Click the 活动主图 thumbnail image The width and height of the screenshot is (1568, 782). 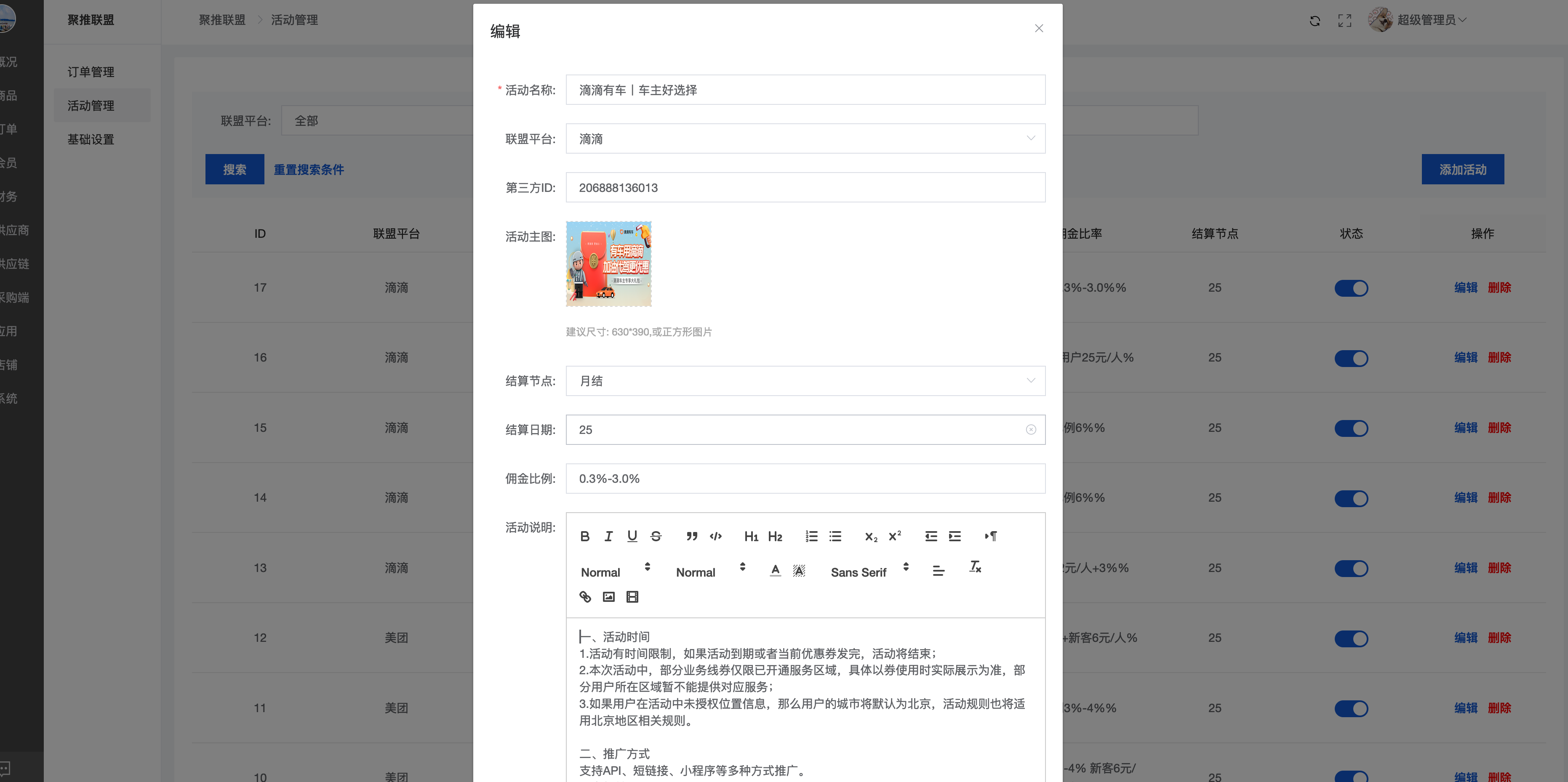click(608, 263)
